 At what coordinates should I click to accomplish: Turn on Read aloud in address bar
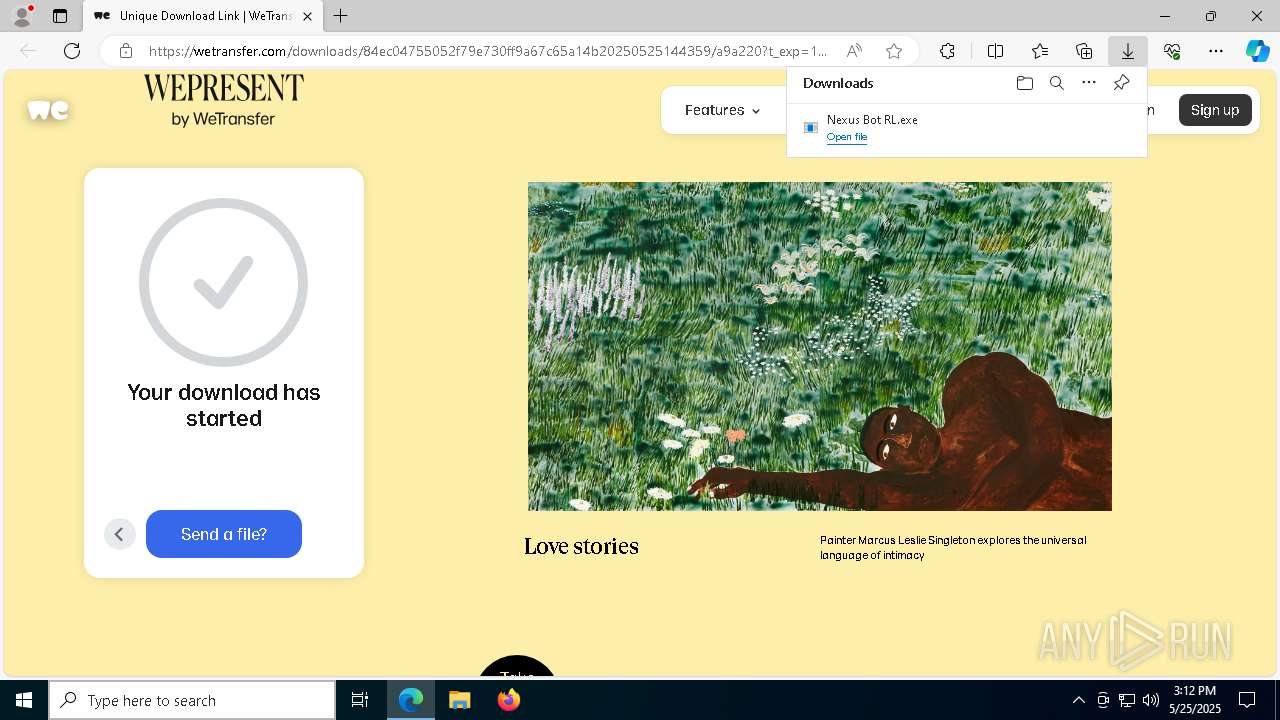click(854, 51)
